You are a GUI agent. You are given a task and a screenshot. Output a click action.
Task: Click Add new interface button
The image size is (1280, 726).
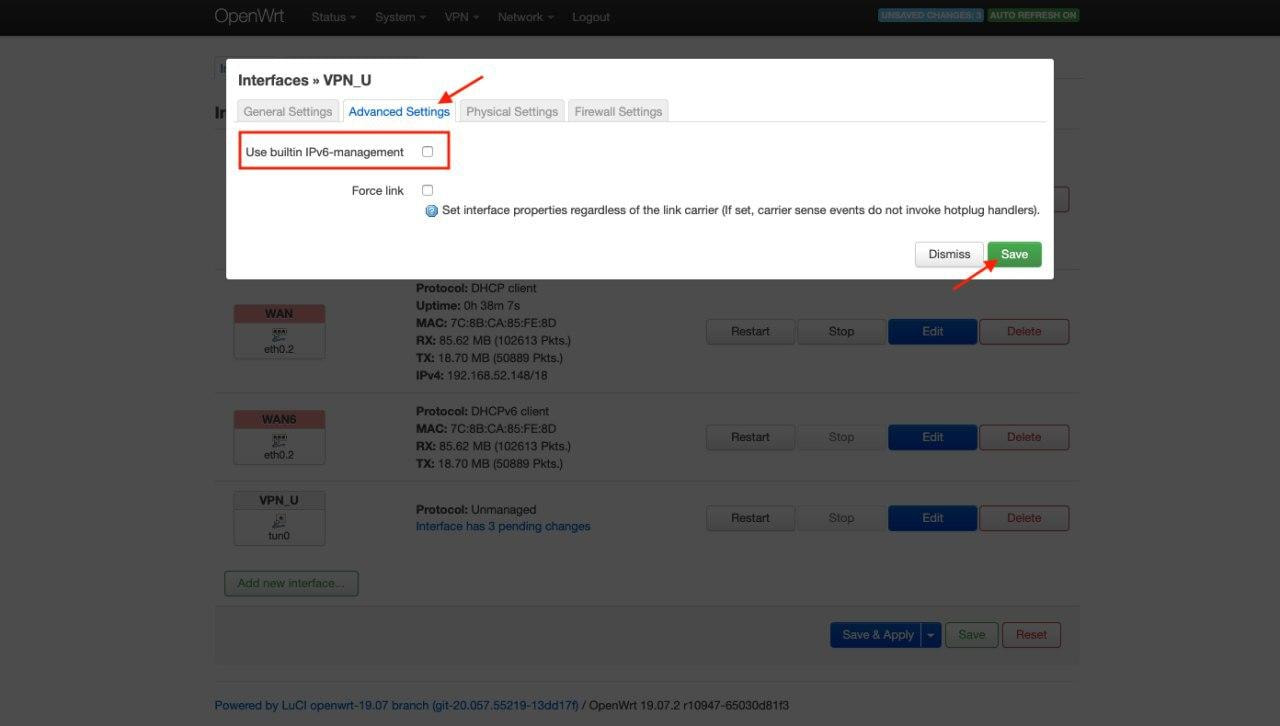[291, 583]
